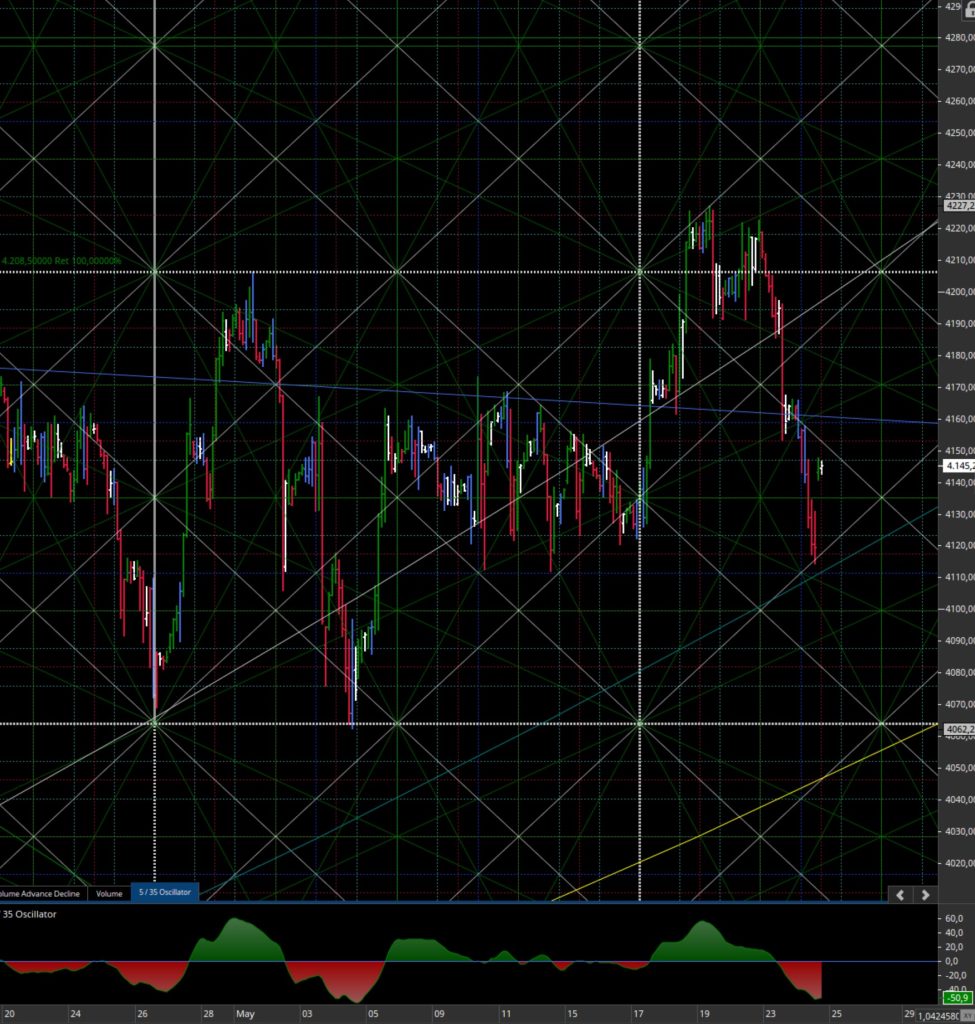Click the right arrow next to study tabs
975x1024 pixels.
click(925, 895)
